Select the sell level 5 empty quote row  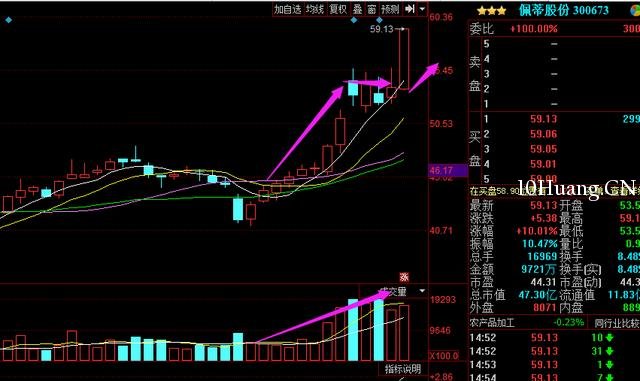[x=561, y=44]
